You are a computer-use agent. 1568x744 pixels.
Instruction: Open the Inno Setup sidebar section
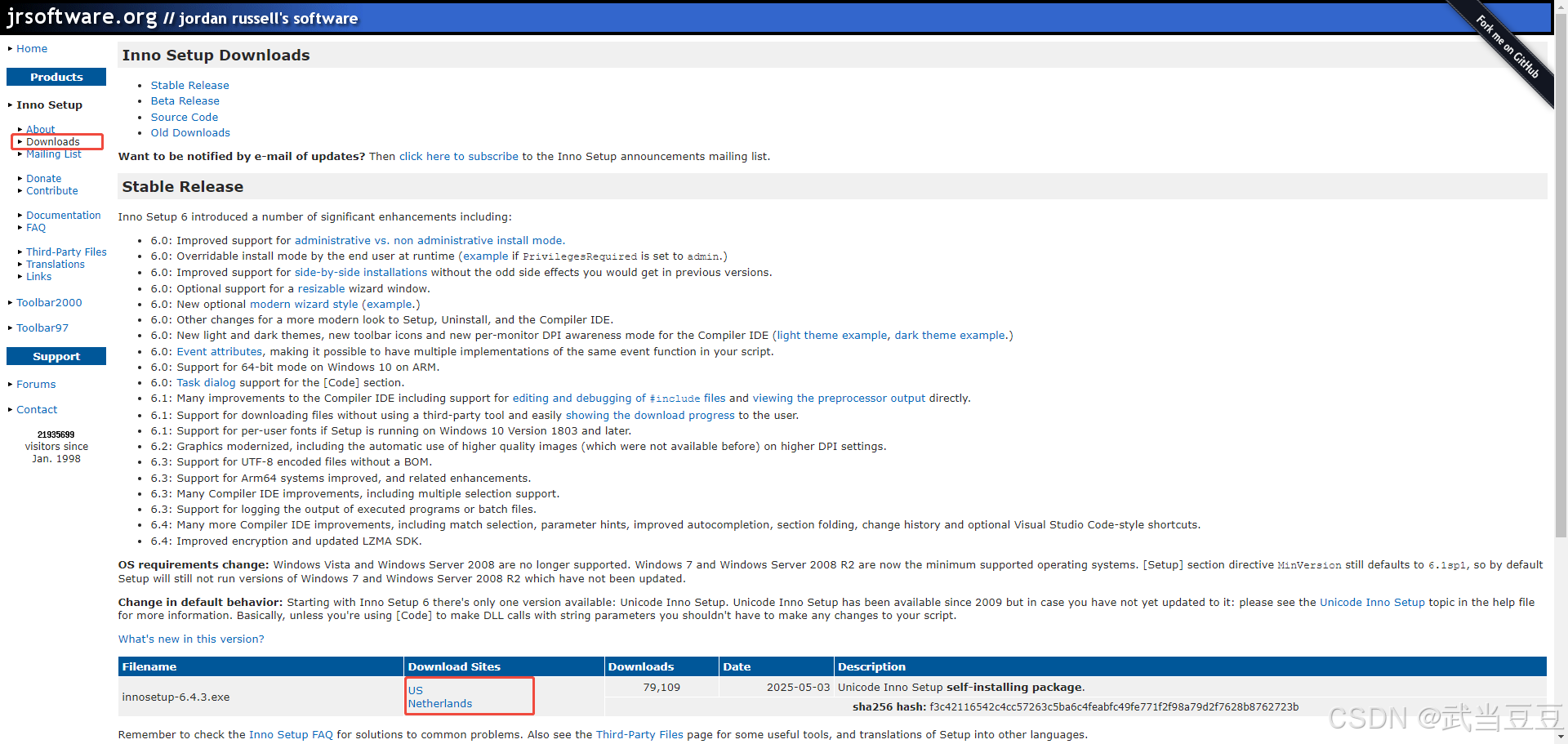point(49,105)
